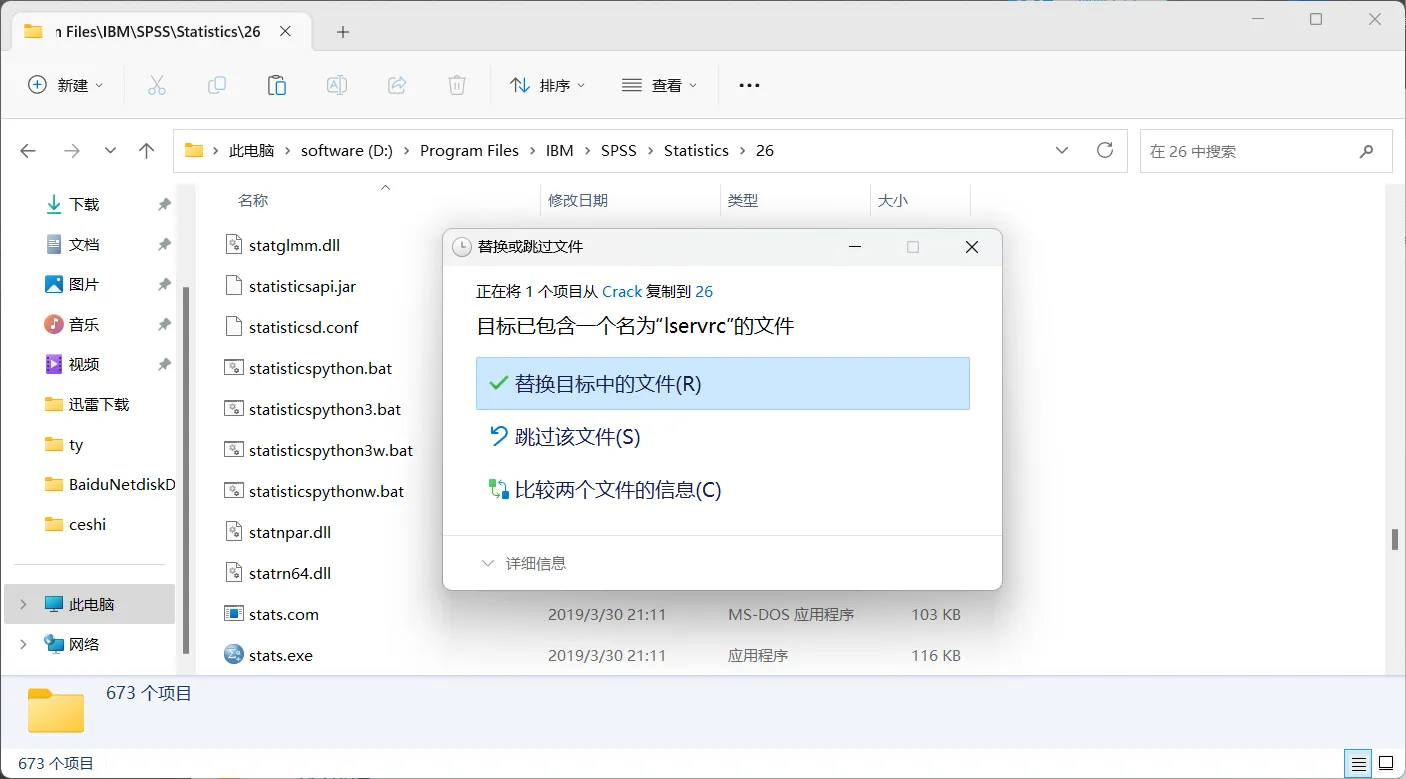Image resolution: width=1406 pixels, height=779 pixels.
Task: Switch to details view via status bar icon
Action: click(1357, 763)
